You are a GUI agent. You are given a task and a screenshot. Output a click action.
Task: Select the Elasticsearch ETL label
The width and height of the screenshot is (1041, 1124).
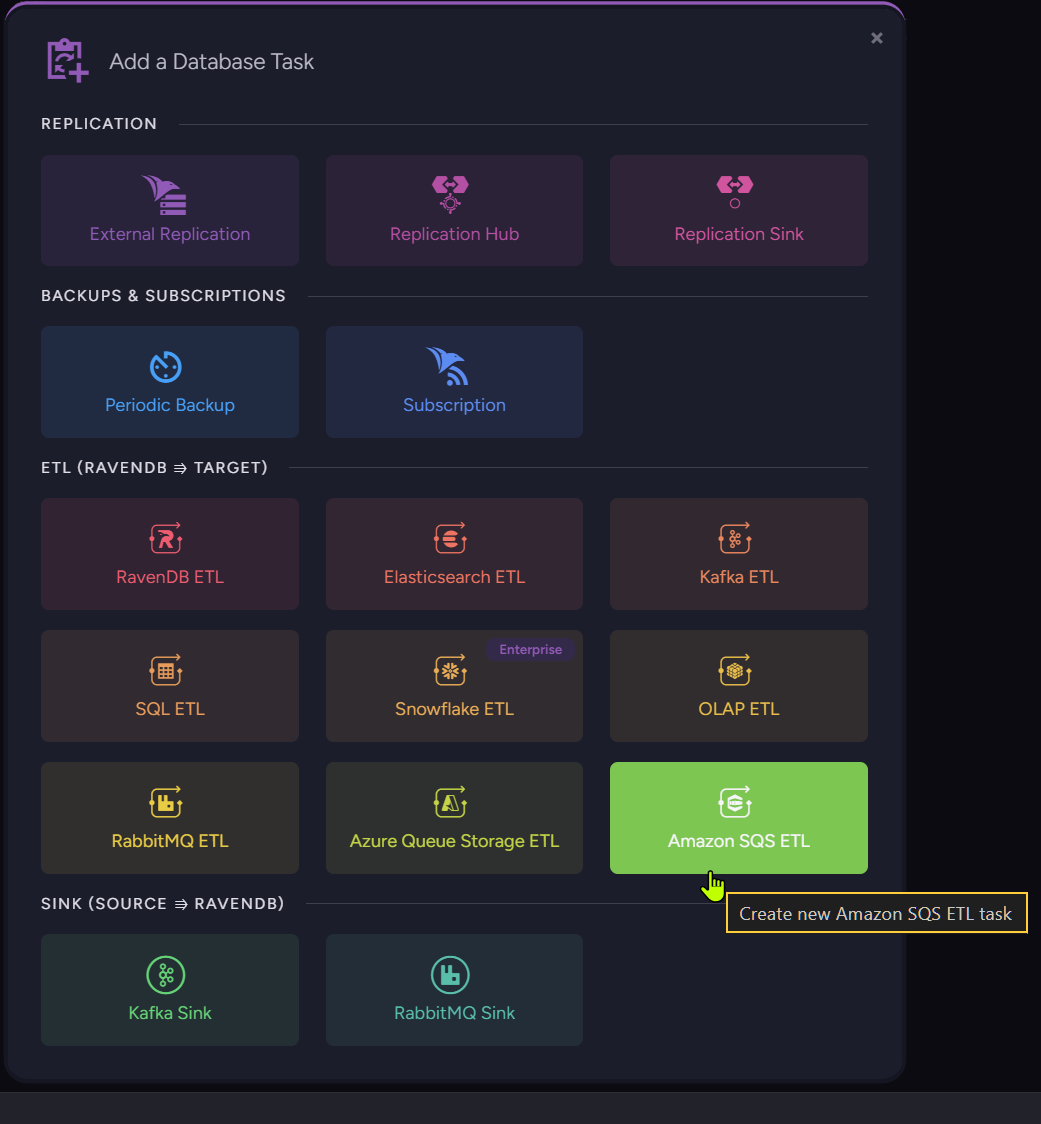455,577
